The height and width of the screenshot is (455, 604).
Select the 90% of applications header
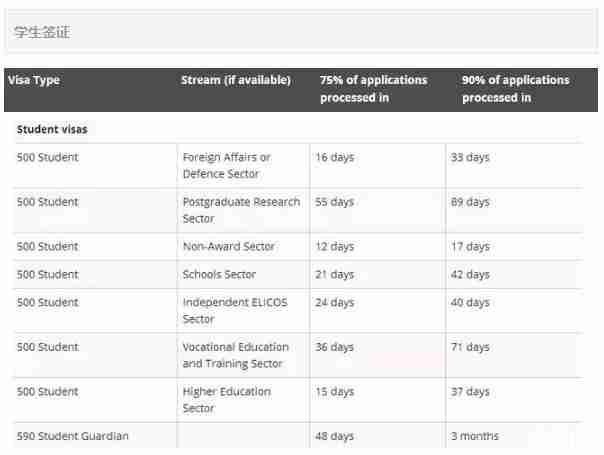click(515, 89)
